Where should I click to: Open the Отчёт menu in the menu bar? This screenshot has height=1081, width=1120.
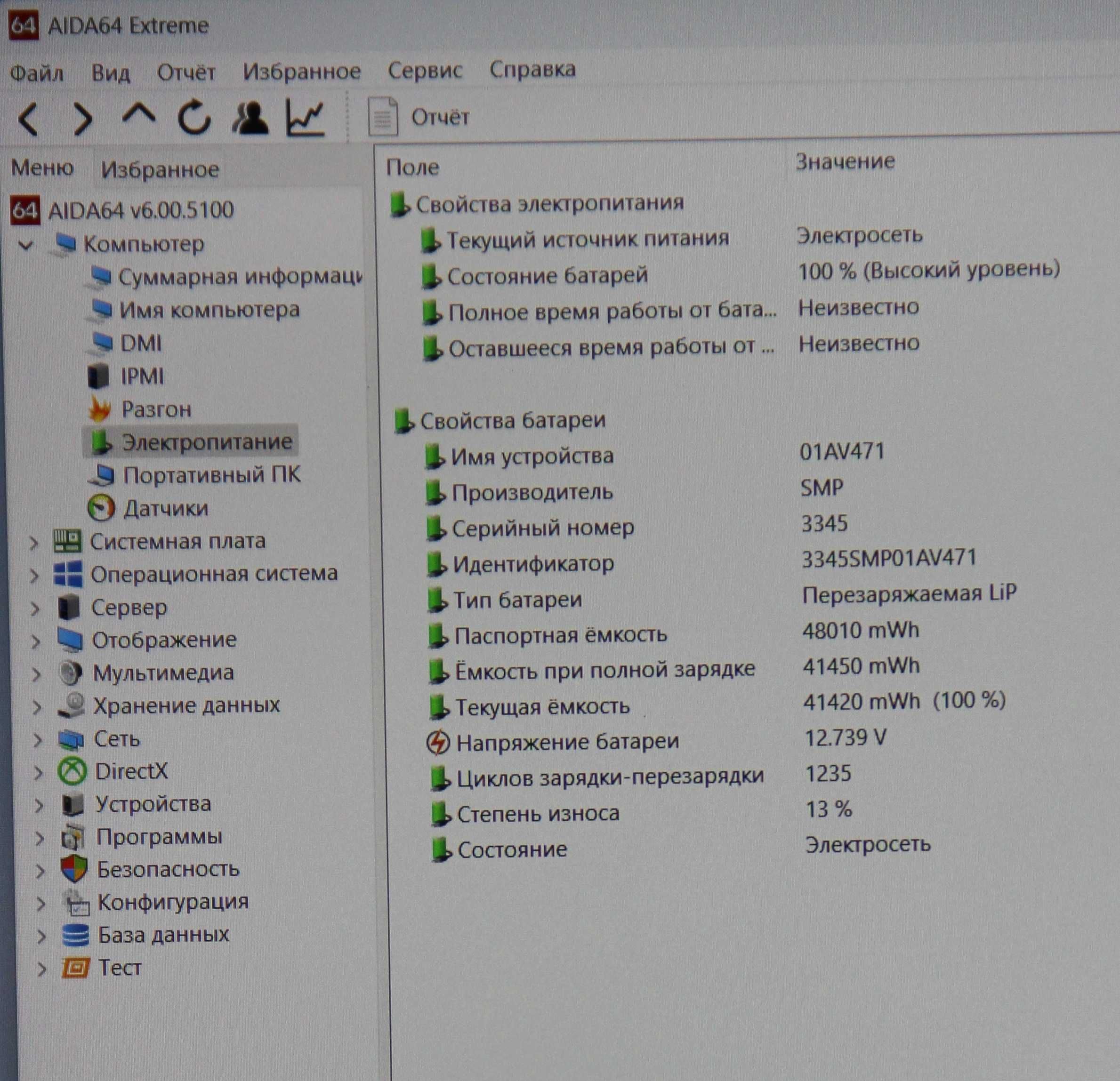[186, 72]
